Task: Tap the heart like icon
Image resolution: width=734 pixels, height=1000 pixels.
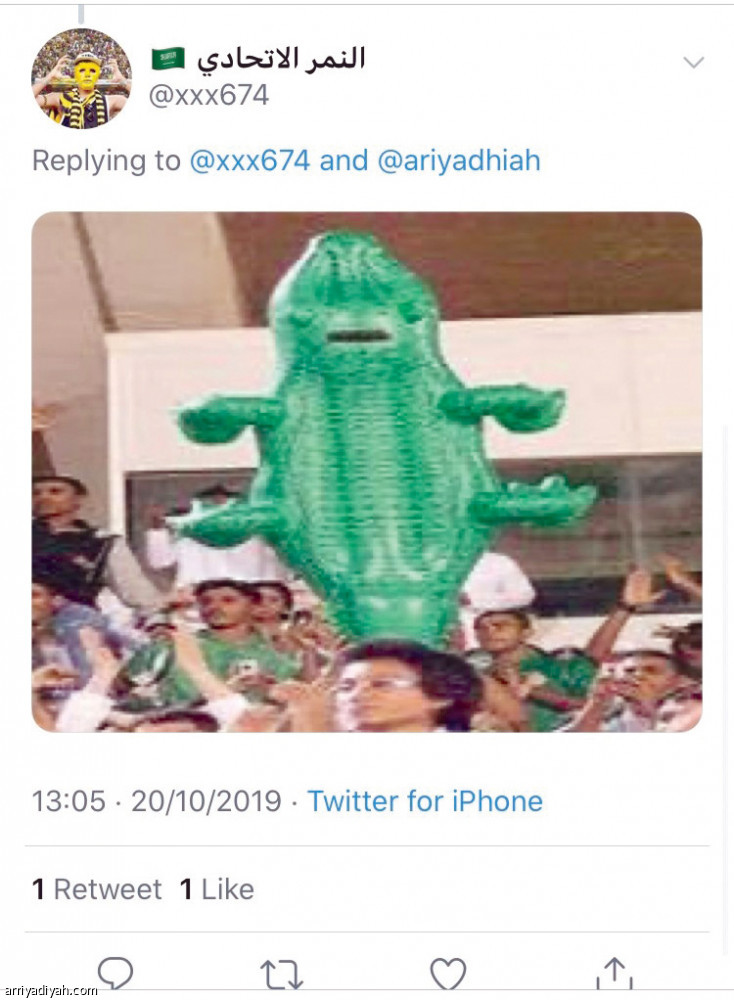Action: tap(447, 973)
